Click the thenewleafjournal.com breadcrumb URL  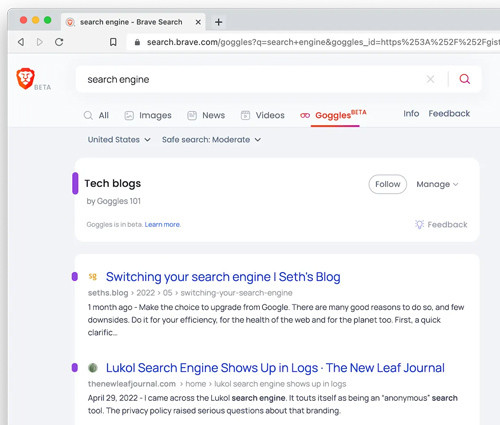click(217, 384)
